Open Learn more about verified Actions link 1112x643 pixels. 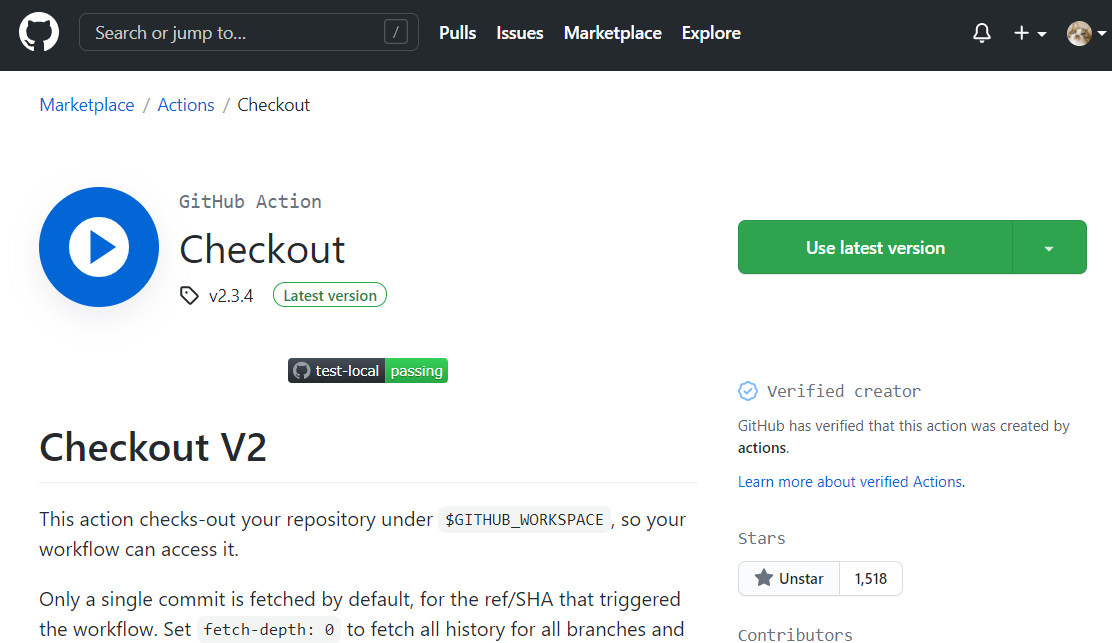849,481
